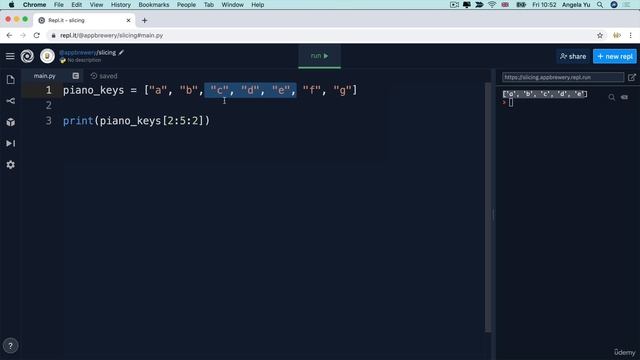Open the Version control sidebar icon

coord(11,101)
